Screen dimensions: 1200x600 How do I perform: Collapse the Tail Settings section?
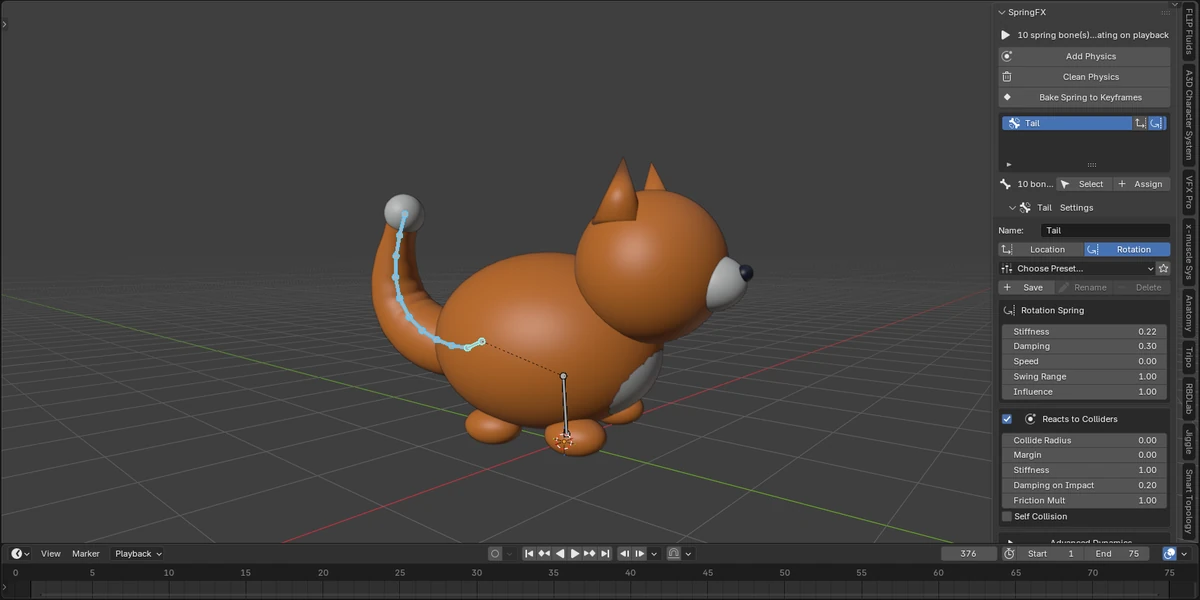[1012, 208]
